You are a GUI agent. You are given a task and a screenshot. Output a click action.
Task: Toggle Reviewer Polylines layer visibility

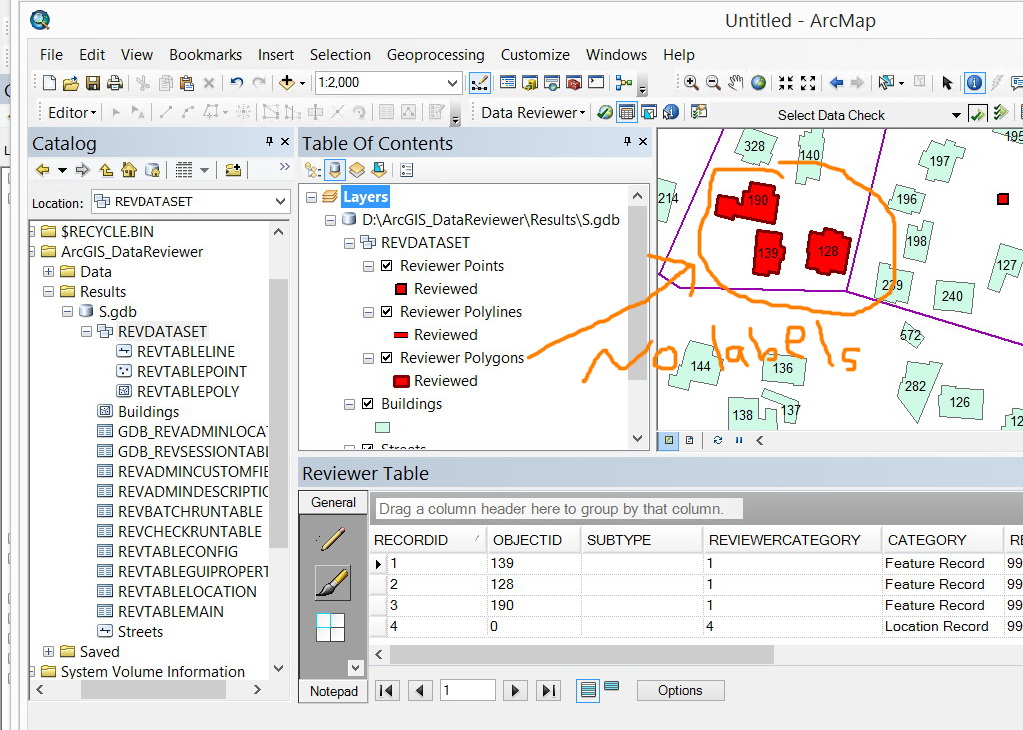coord(386,312)
